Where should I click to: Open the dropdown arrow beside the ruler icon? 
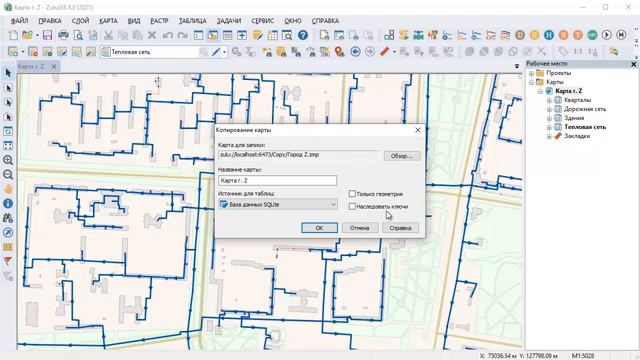click(x=394, y=52)
